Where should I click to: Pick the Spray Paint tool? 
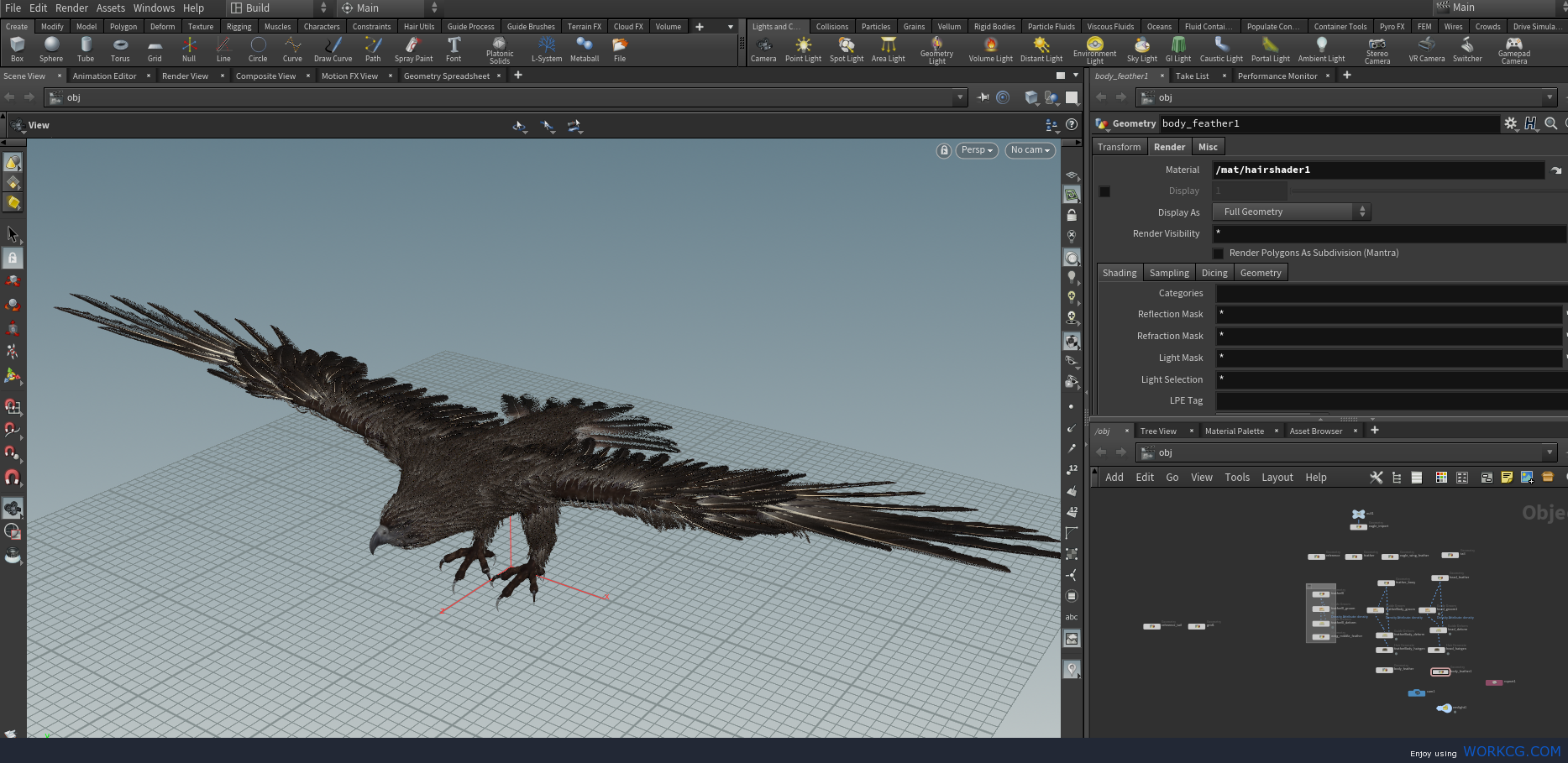pos(413,50)
